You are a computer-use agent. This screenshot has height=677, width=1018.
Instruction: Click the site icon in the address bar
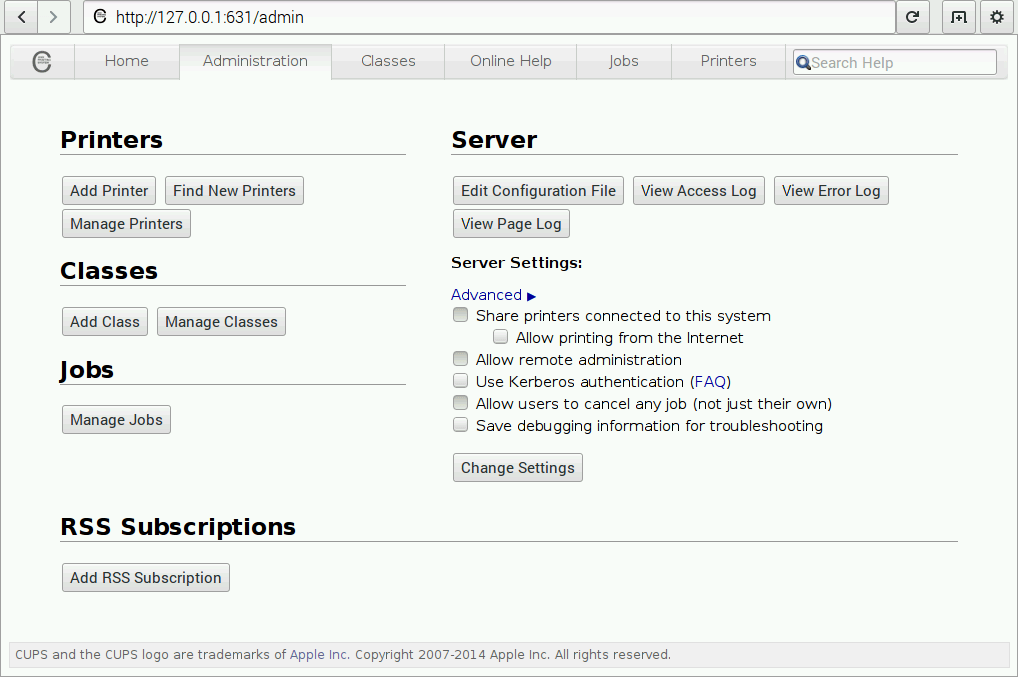pyautogui.click(x=100, y=16)
